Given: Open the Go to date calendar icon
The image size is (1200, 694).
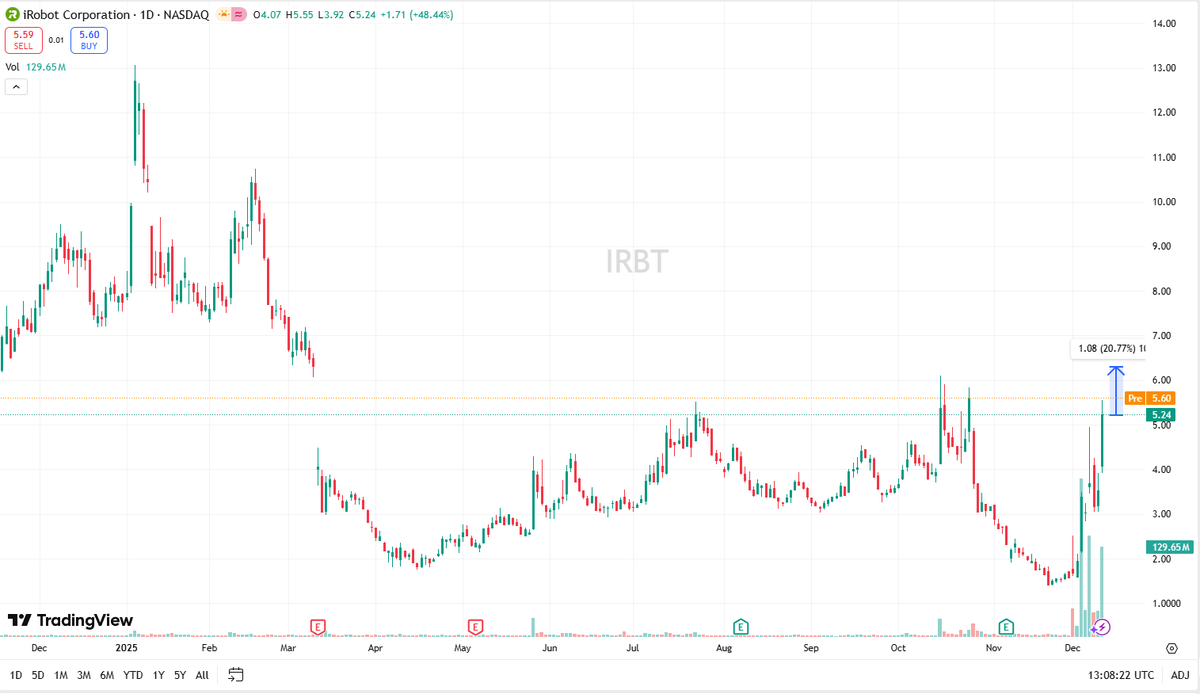Looking at the screenshot, I should pyautogui.click(x=236, y=675).
